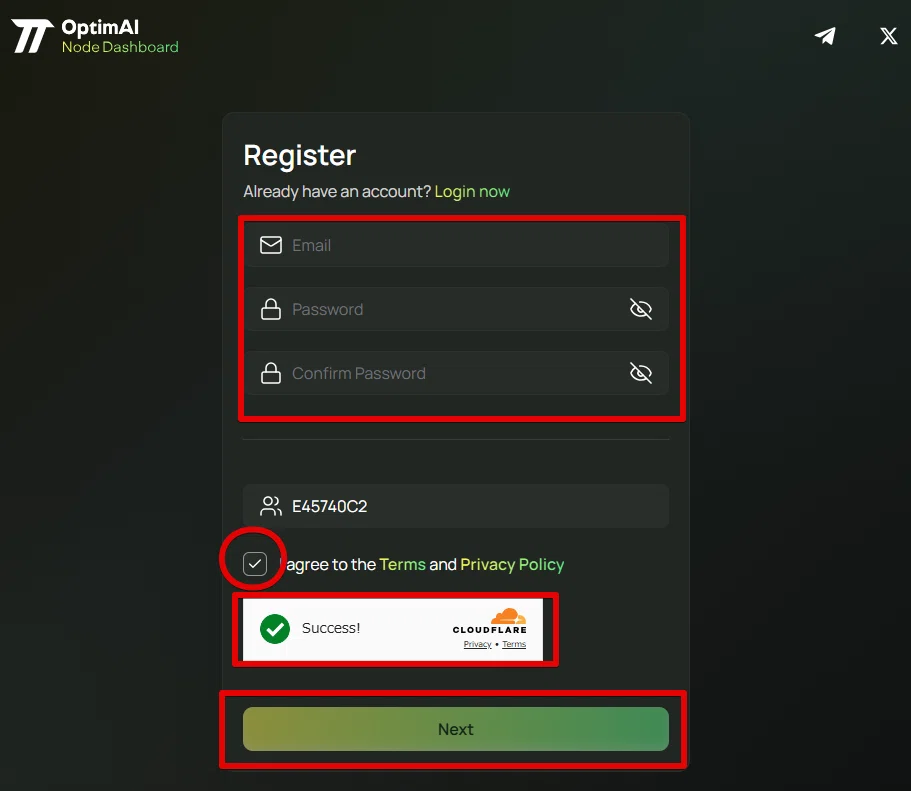The image size is (911, 791).
Task: Click the green Success checkmark icon
Action: click(275, 629)
